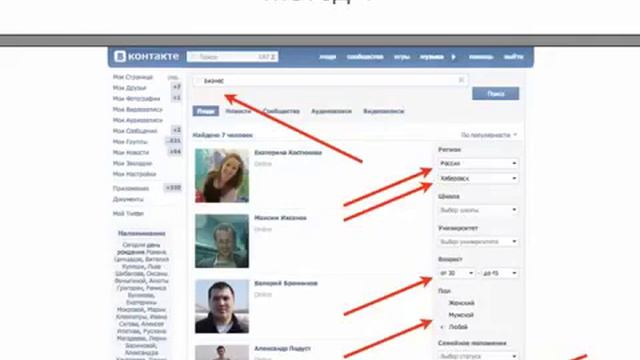Select the Люди search tab
Image resolution: width=640 pixels, height=360 pixels.
point(206,111)
